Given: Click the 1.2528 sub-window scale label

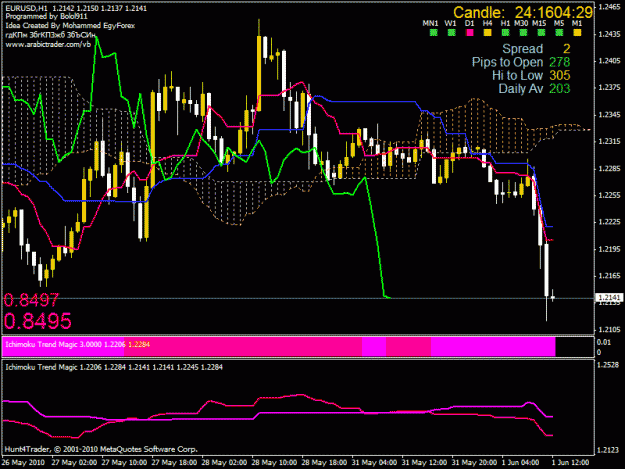Looking at the screenshot, I should tap(608, 365).
